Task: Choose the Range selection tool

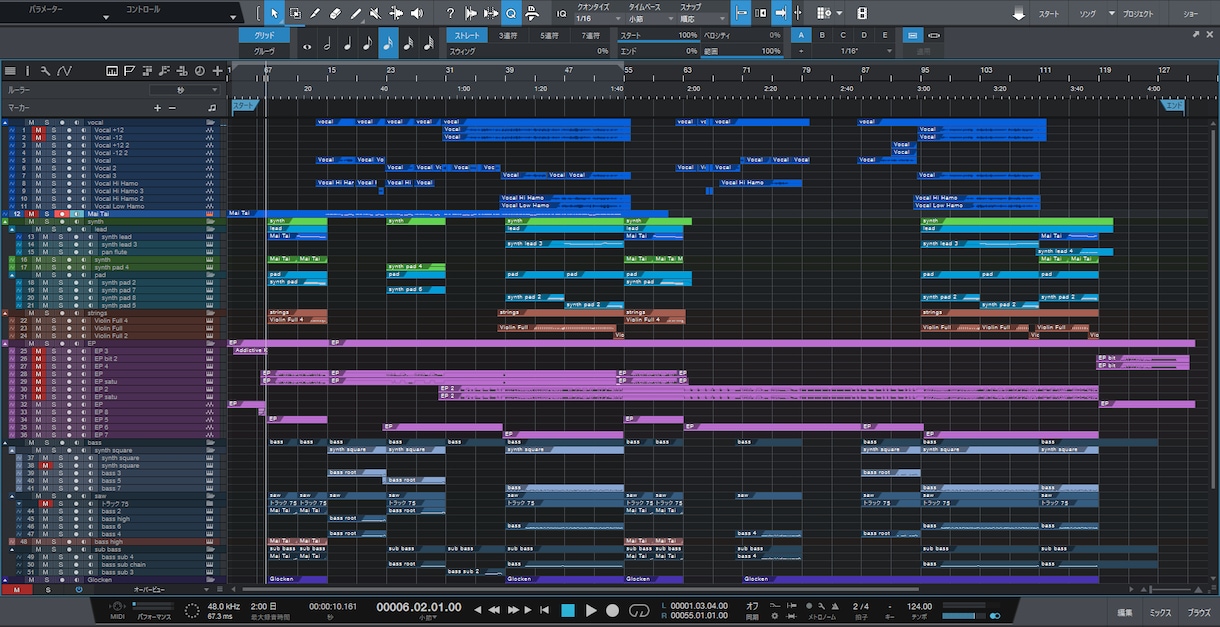Action: 295,13
